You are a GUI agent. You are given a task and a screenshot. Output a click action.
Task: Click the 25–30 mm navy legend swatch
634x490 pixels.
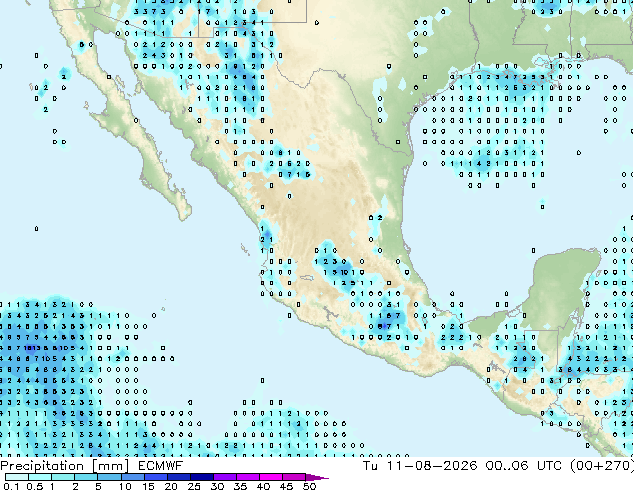pyautogui.click(x=202, y=477)
